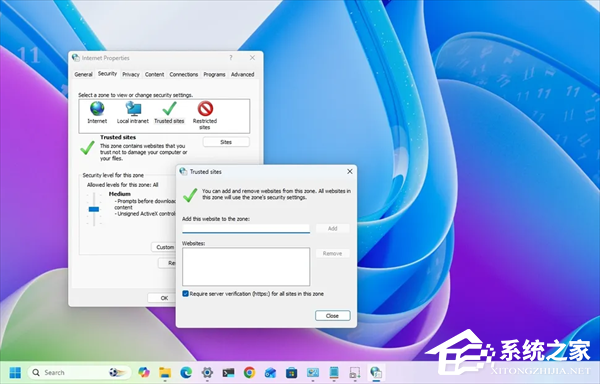600x384 pixels.
Task: Launch Google Chrome from the taskbar
Action: coord(249,372)
